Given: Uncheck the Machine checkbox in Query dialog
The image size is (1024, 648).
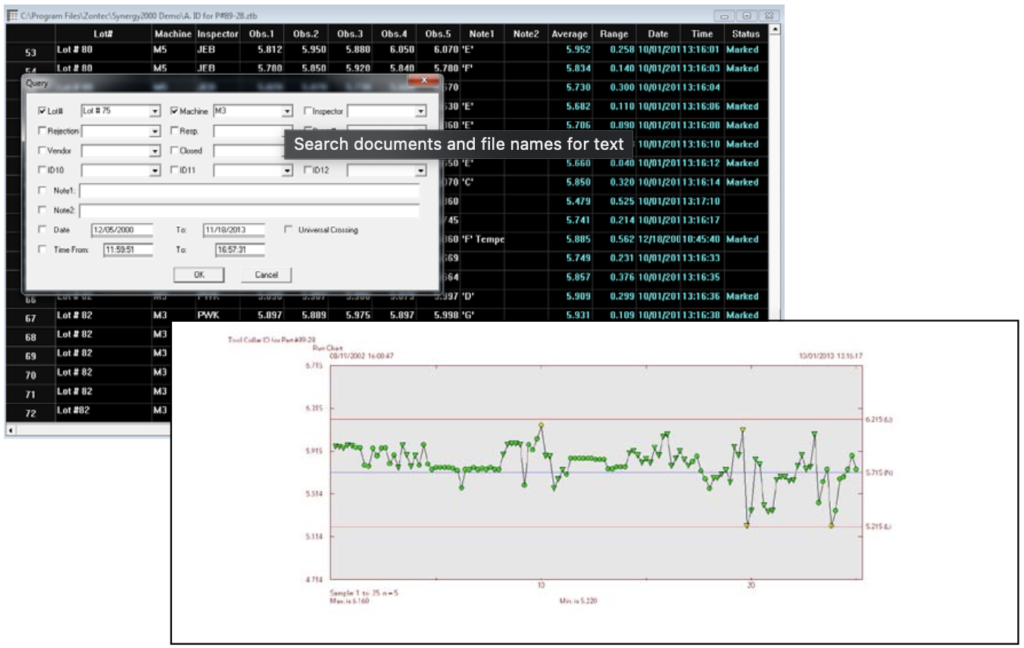Looking at the screenshot, I should coord(174,111).
